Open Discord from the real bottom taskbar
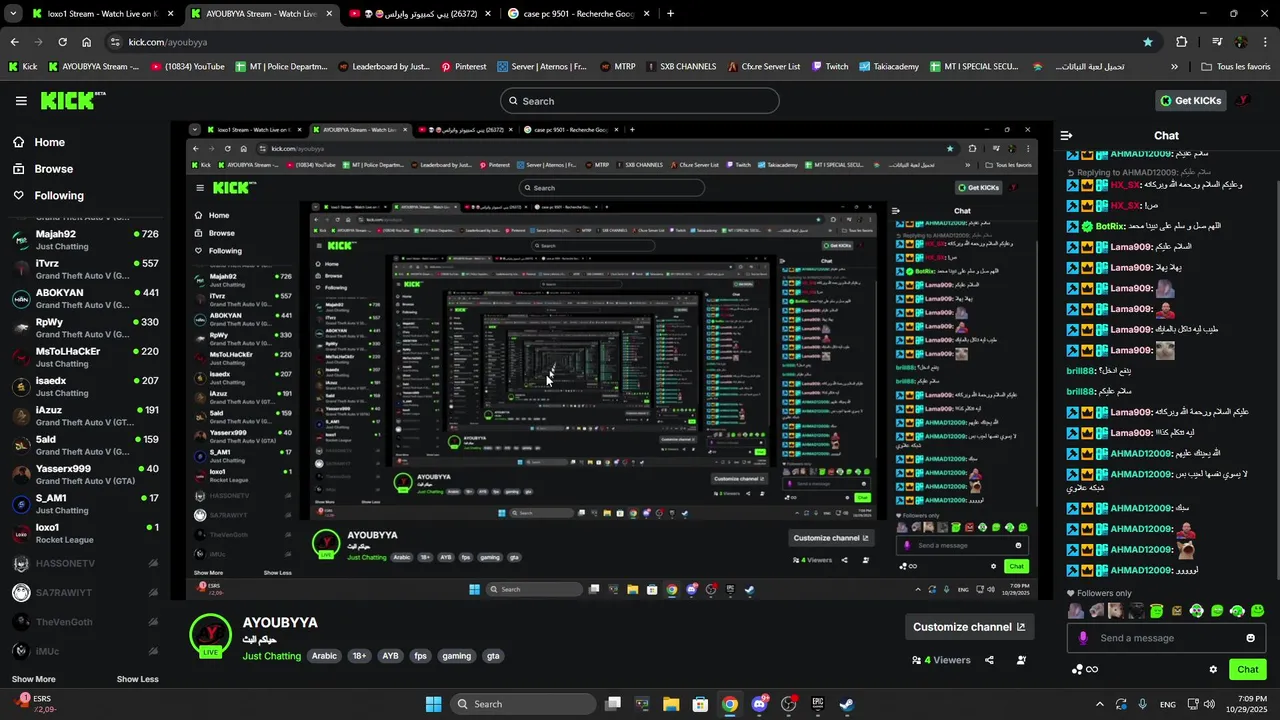Viewport: 1280px width, 720px height. pyautogui.click(x=759, y=704)
